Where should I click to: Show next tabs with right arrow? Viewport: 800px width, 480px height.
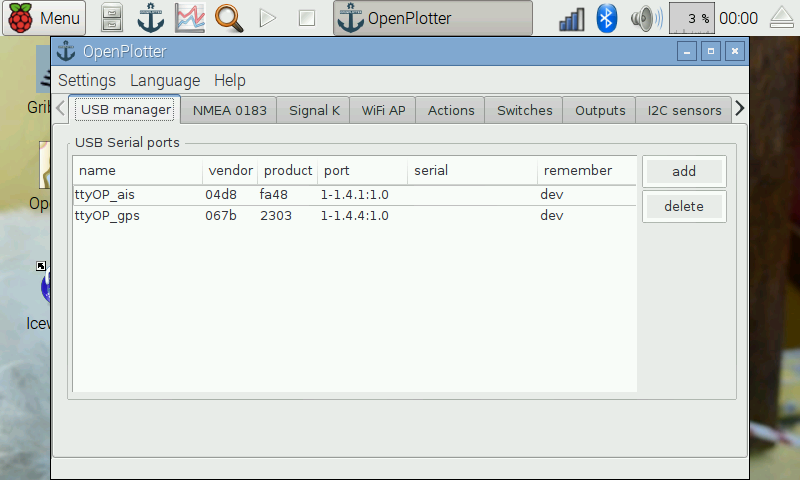[x=740, y=108]
